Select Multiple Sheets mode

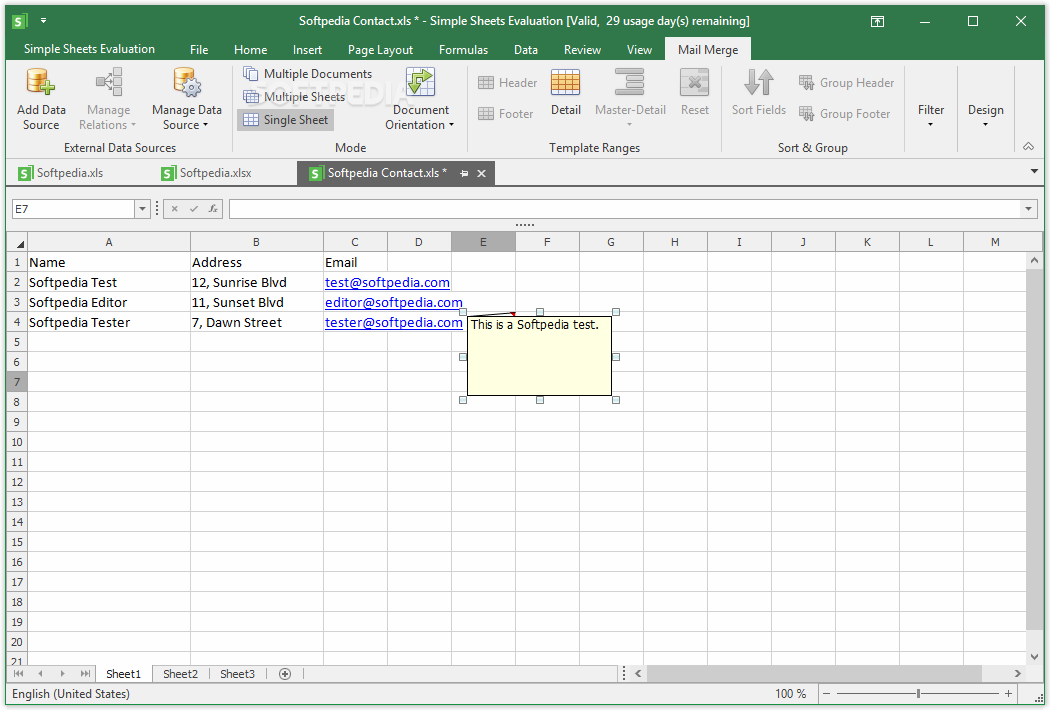295,96
